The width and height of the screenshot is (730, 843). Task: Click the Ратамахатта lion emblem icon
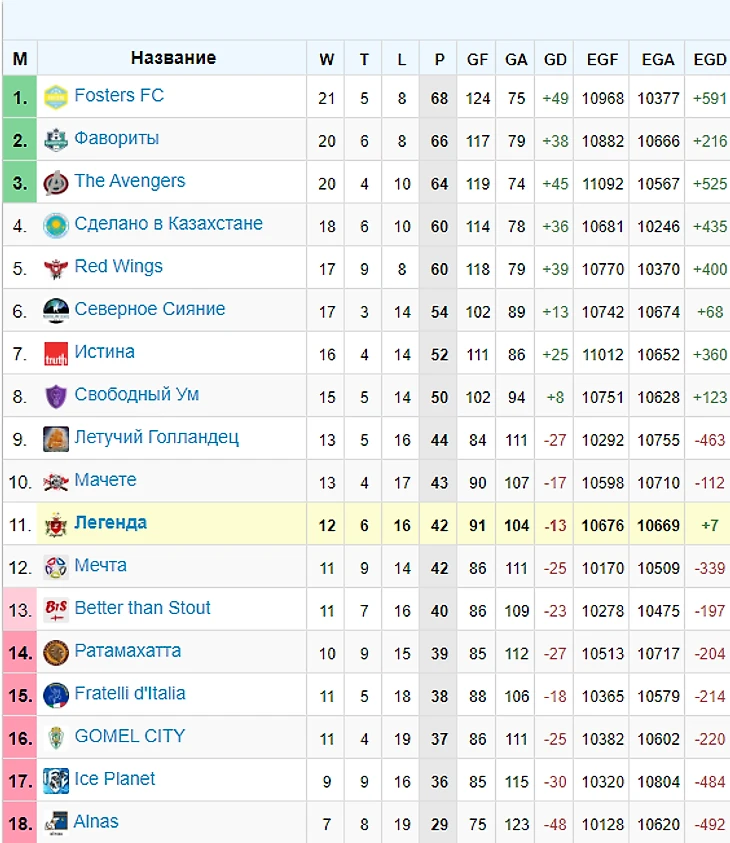click(56, 653)
